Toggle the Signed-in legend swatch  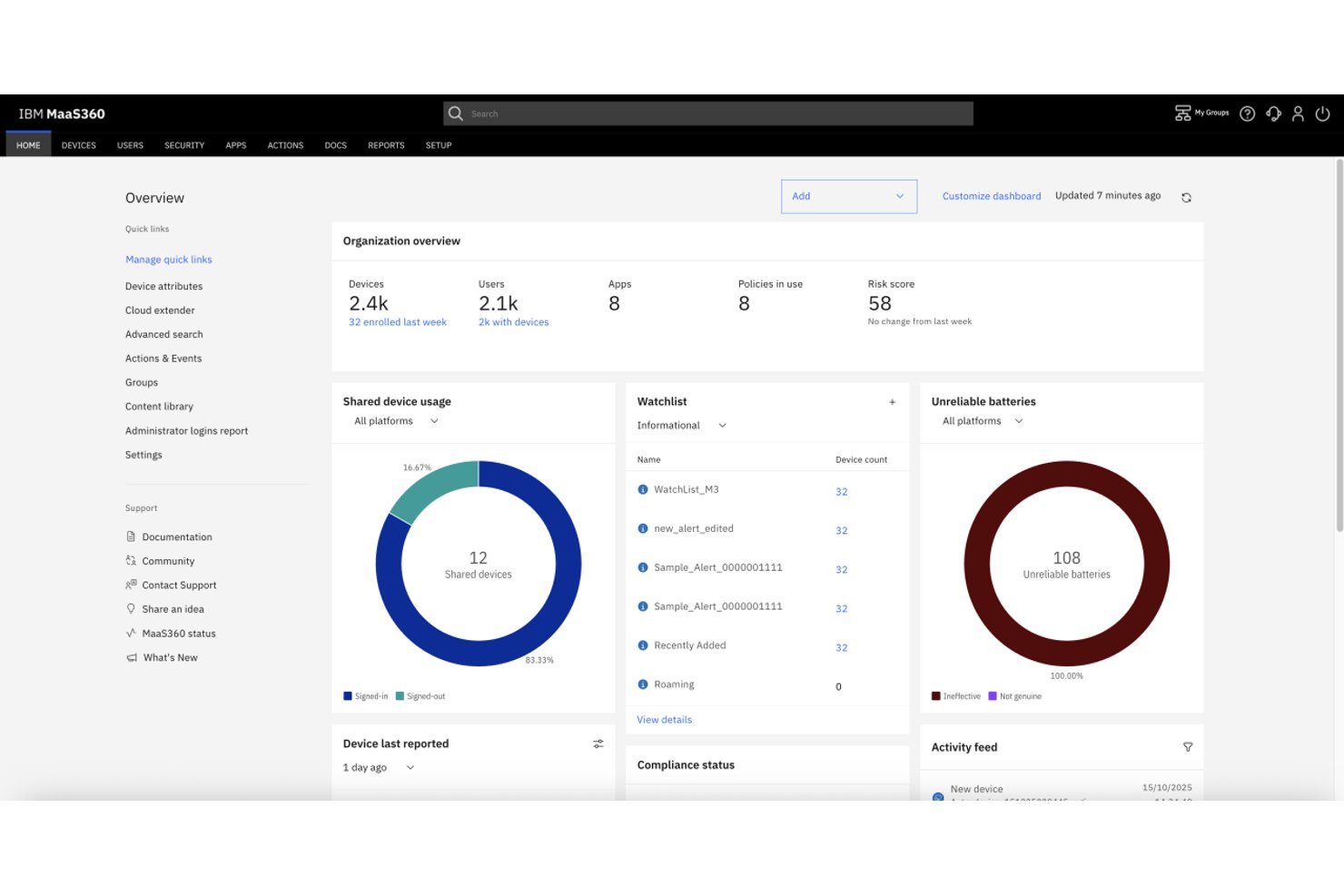(x=348, y=696)
